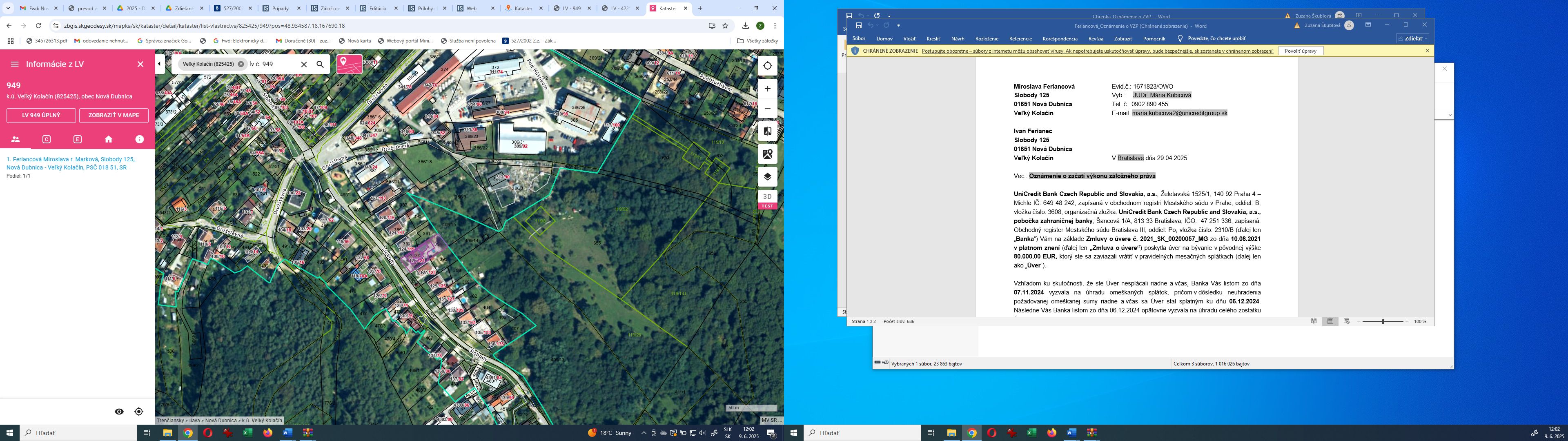Viewport: 1568px width, 441px height.
Task: Zoom in on the cadastral map
Action: (x=767, y=88)
